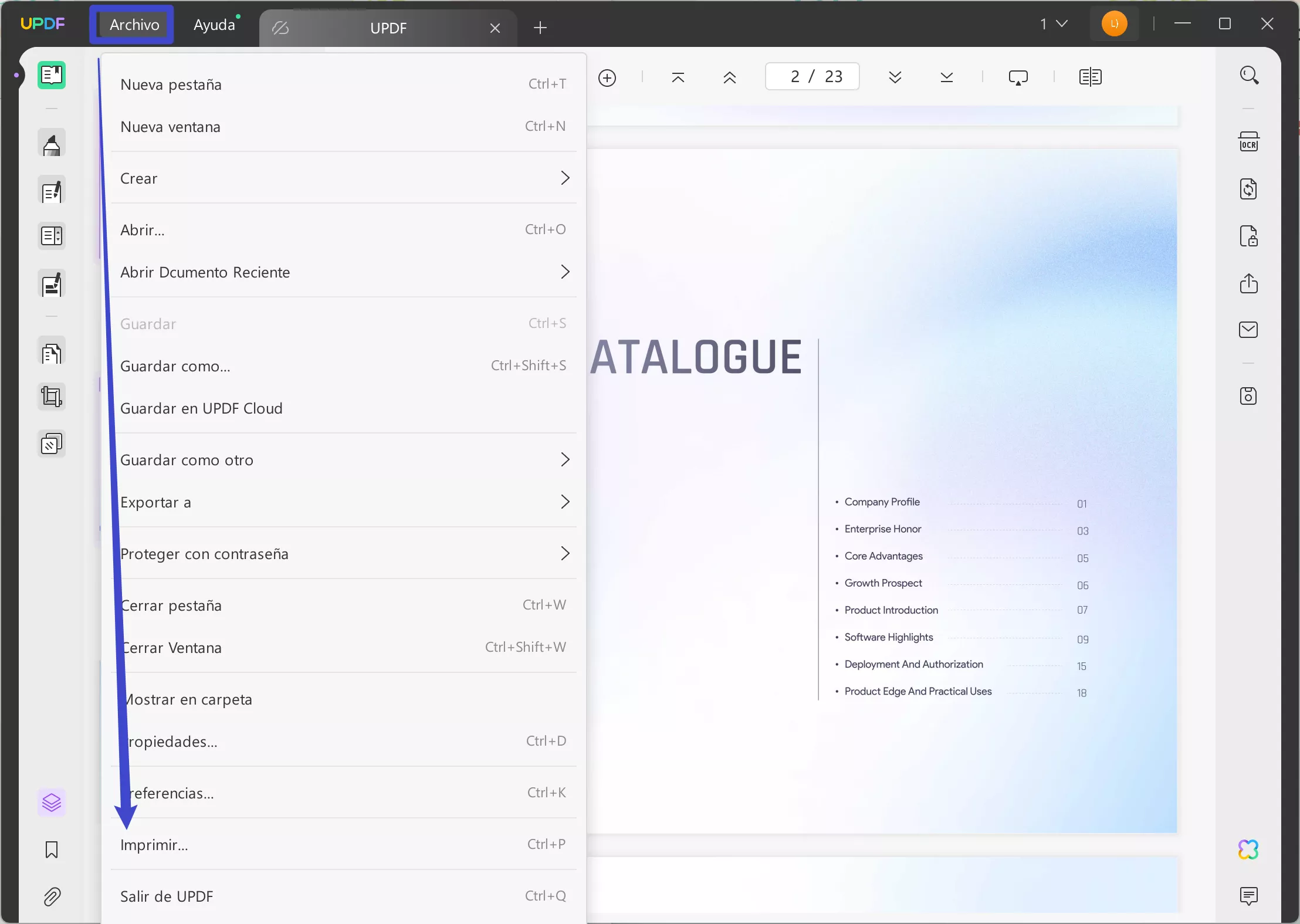Jump to the first page
The image size is (1300, 924).
tap(678, 77)
